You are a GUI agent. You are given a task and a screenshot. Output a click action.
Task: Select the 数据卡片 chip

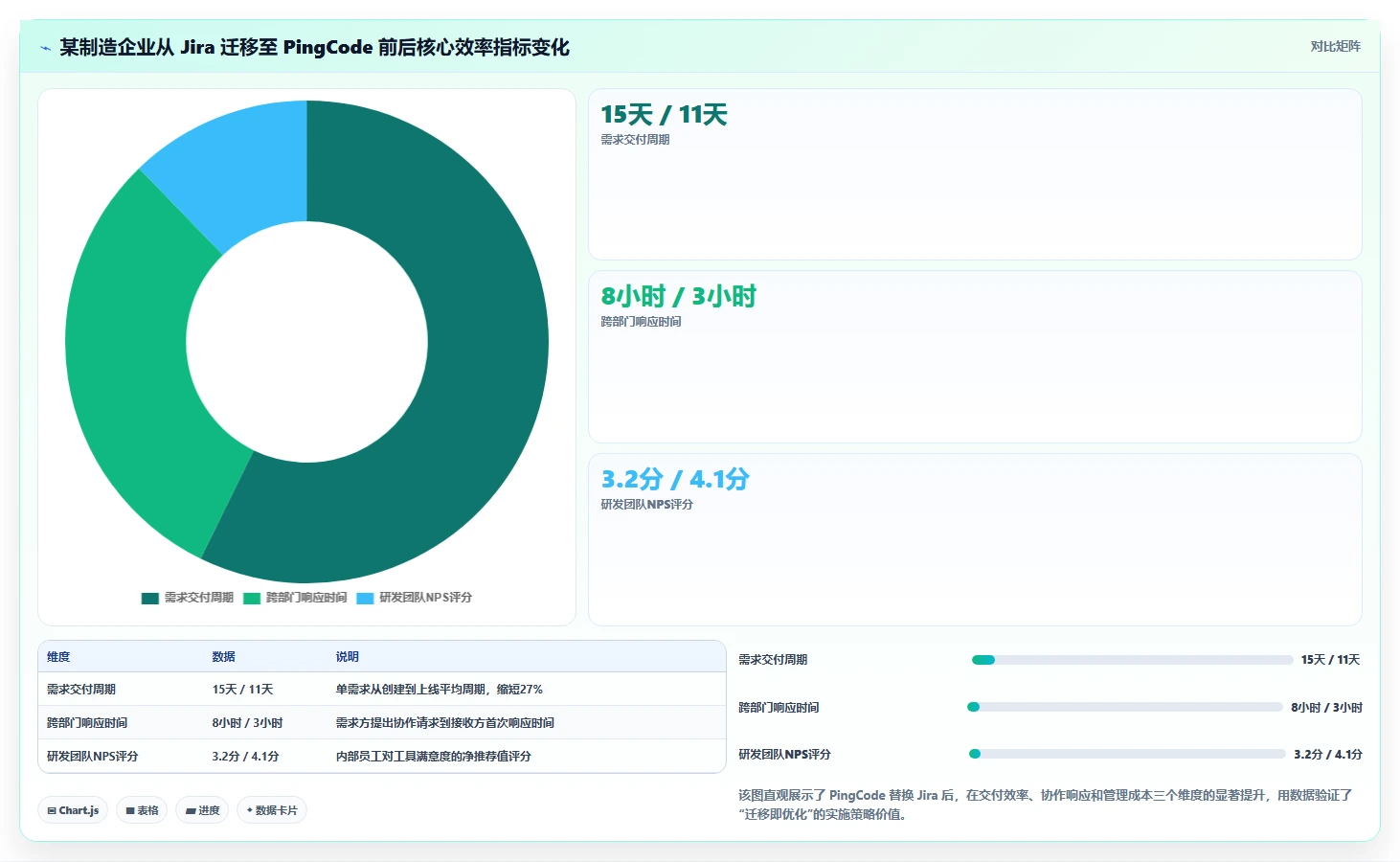[x=272, y=810]
